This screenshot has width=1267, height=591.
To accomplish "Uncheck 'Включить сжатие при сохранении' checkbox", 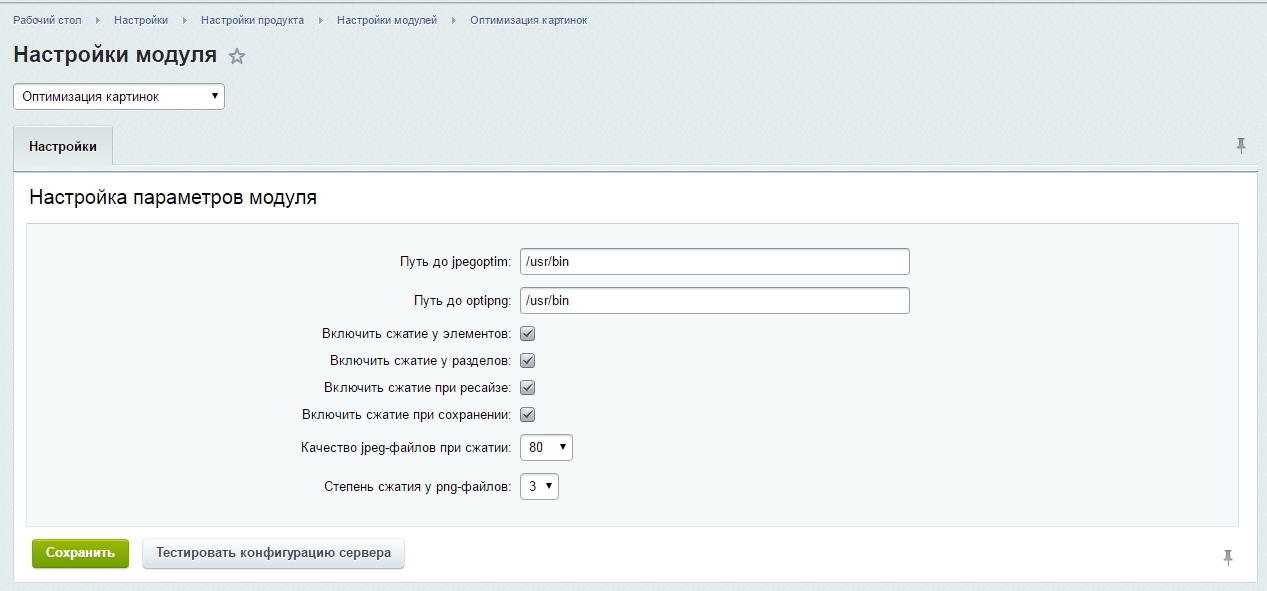I will [x=528, y=415].
